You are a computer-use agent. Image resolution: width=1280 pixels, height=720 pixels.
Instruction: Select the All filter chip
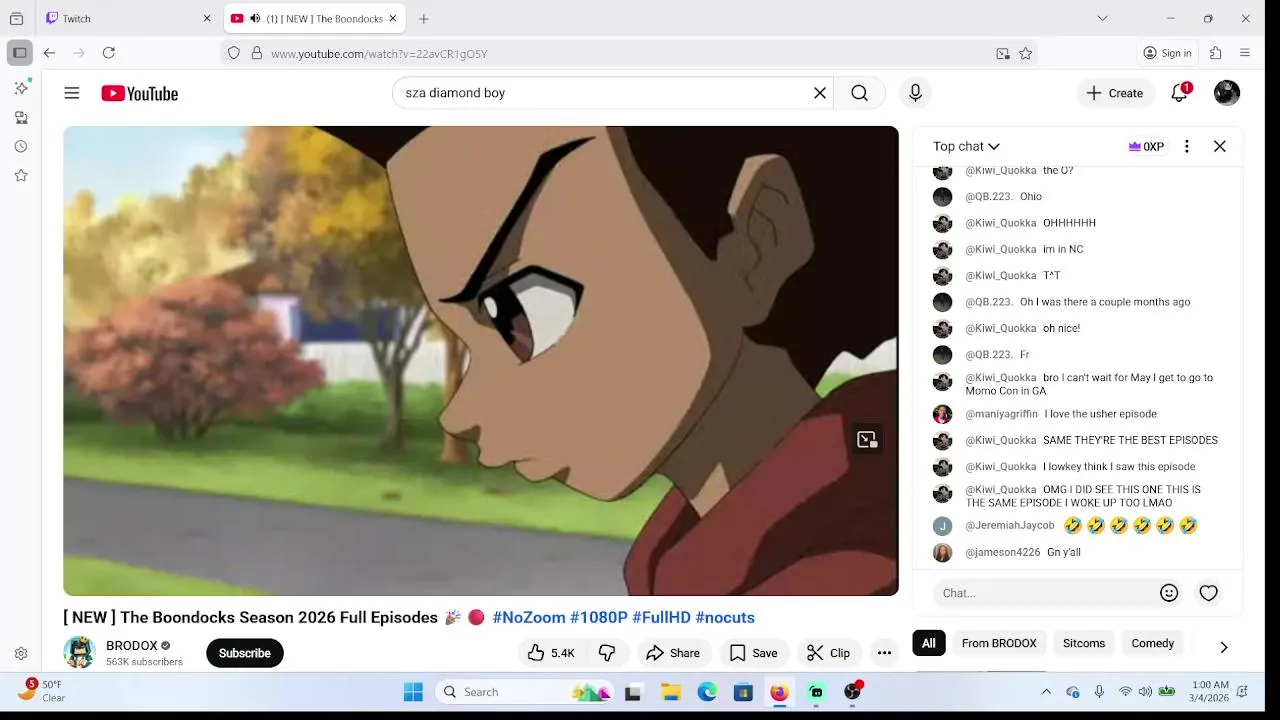point(929,643)
